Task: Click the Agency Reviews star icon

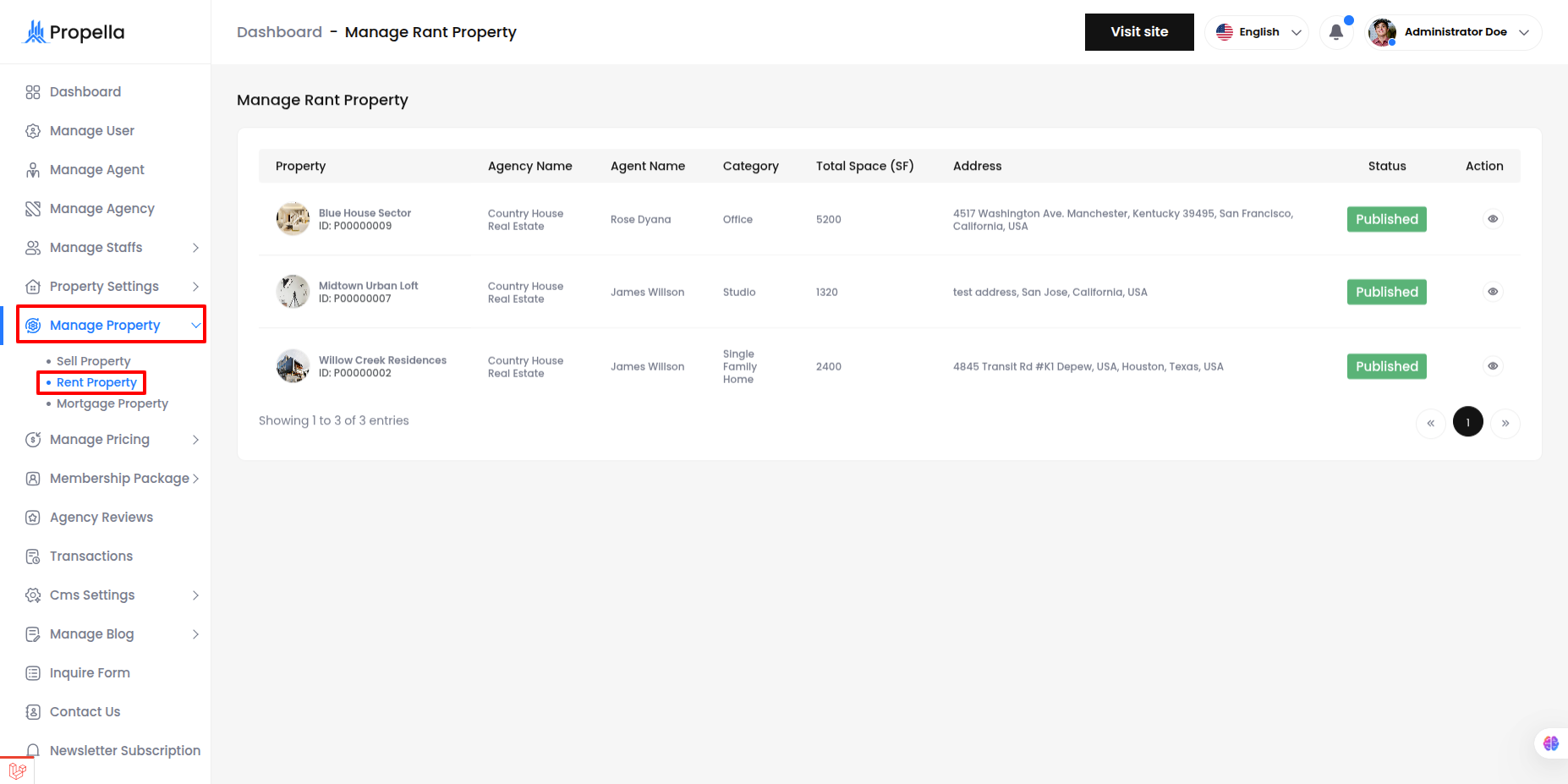Action: click(33, 518)
